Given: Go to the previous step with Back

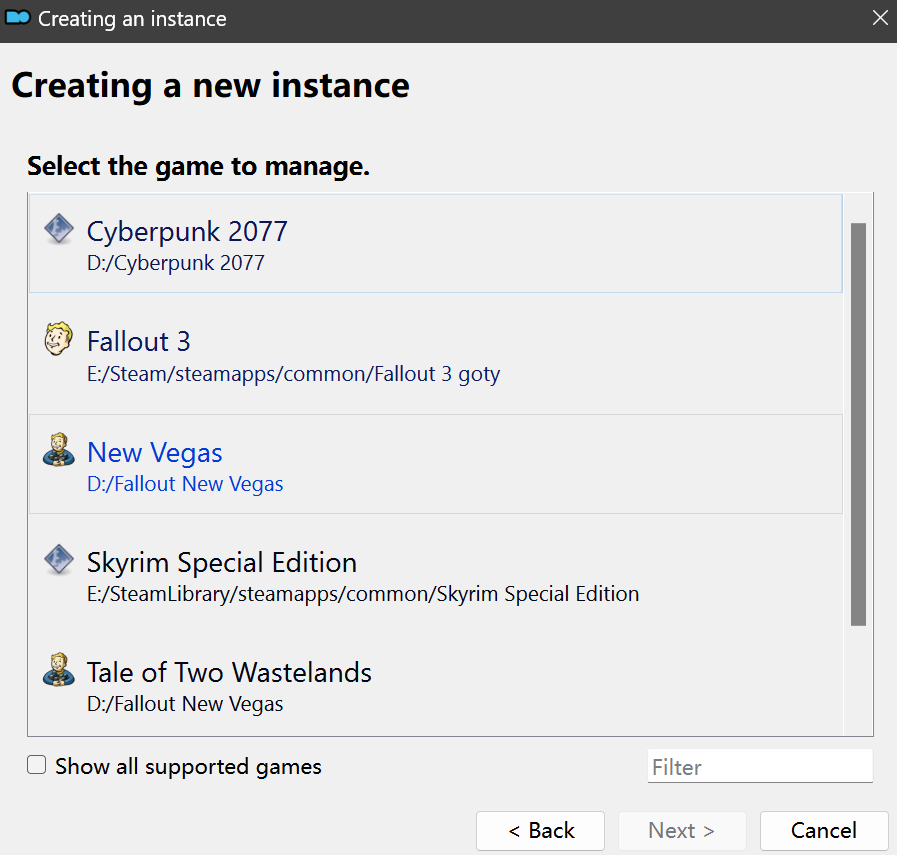Looking at the screenshot, I should click(x=540, y=830).
